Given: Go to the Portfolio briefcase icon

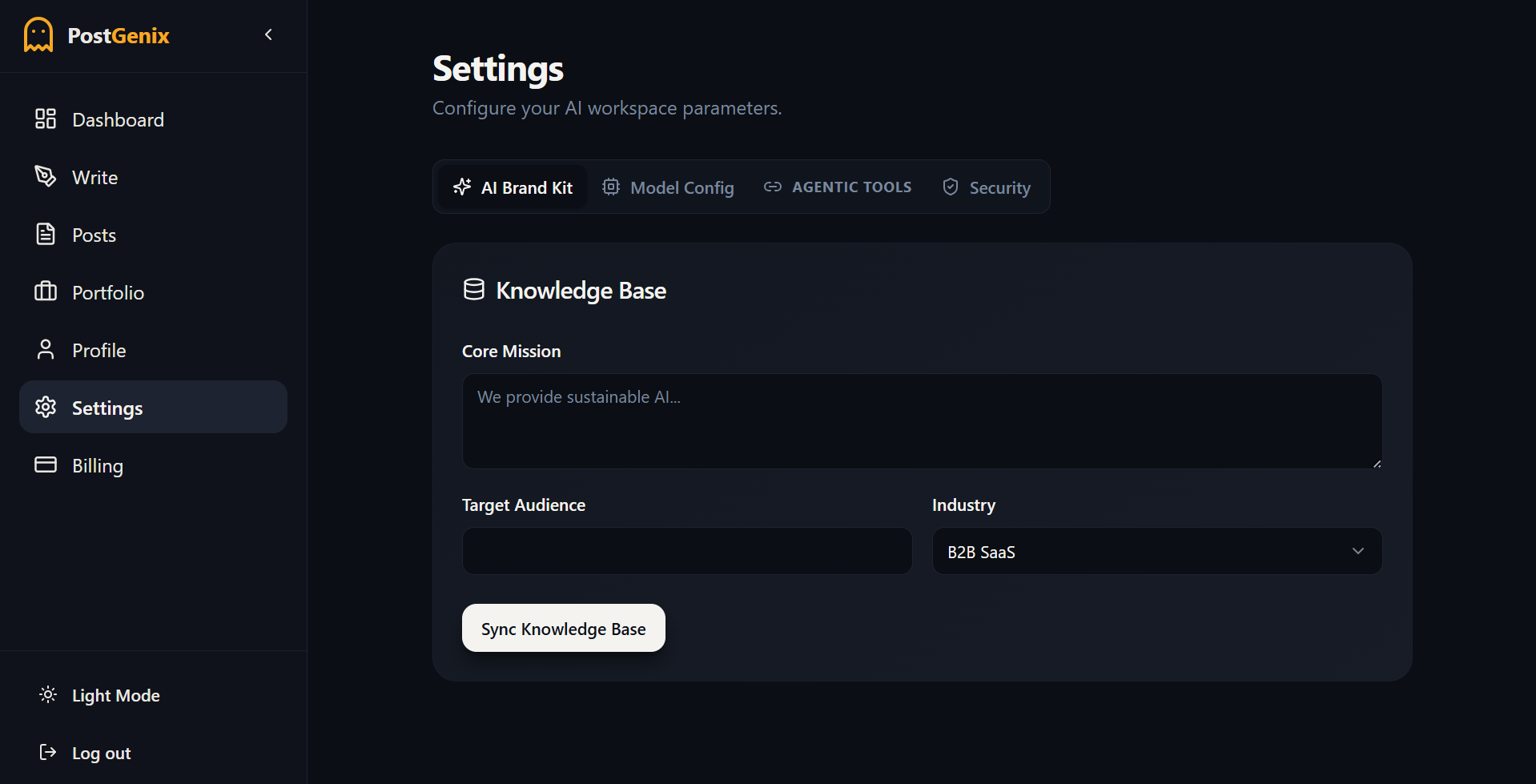Looking at the screenshot, I should pos(46,291).
